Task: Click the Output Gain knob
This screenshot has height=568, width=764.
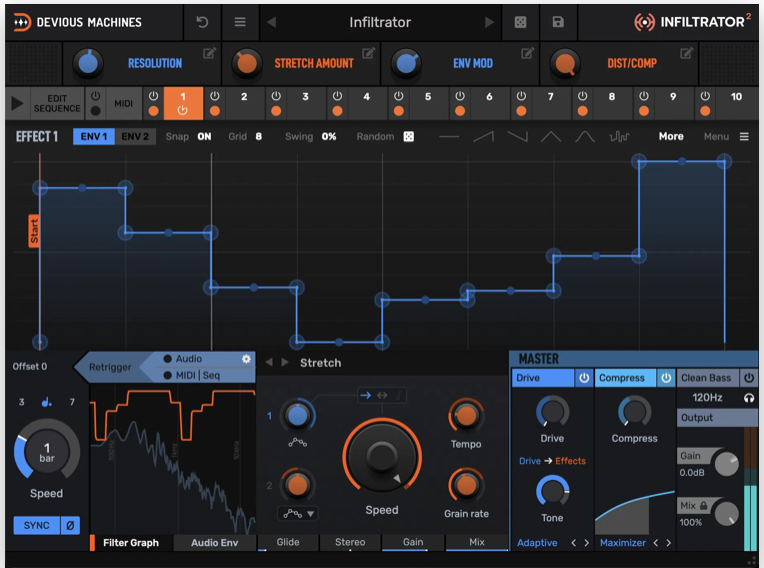Action: (726, 464)
